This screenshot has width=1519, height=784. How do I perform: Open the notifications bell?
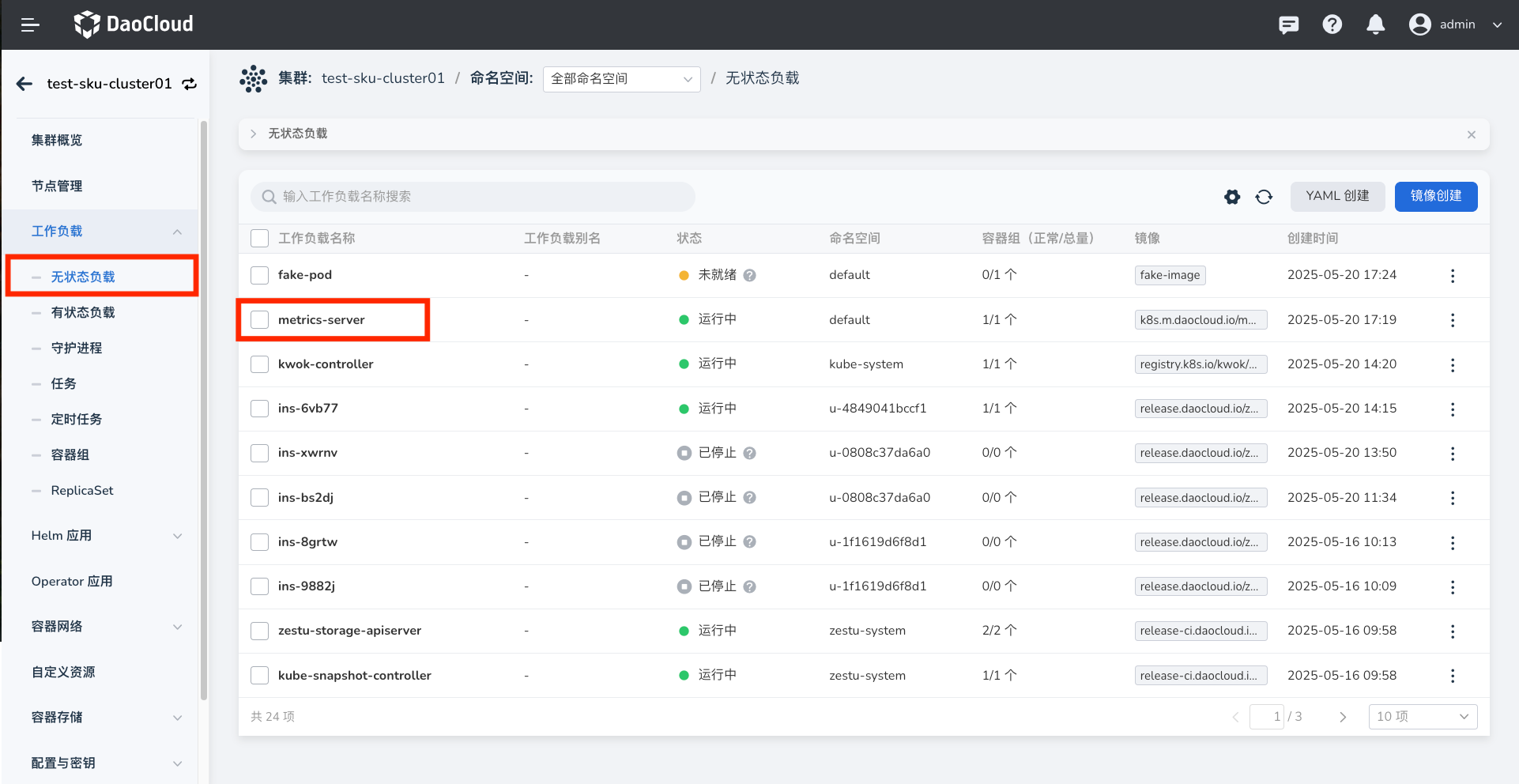[1375, 24]
